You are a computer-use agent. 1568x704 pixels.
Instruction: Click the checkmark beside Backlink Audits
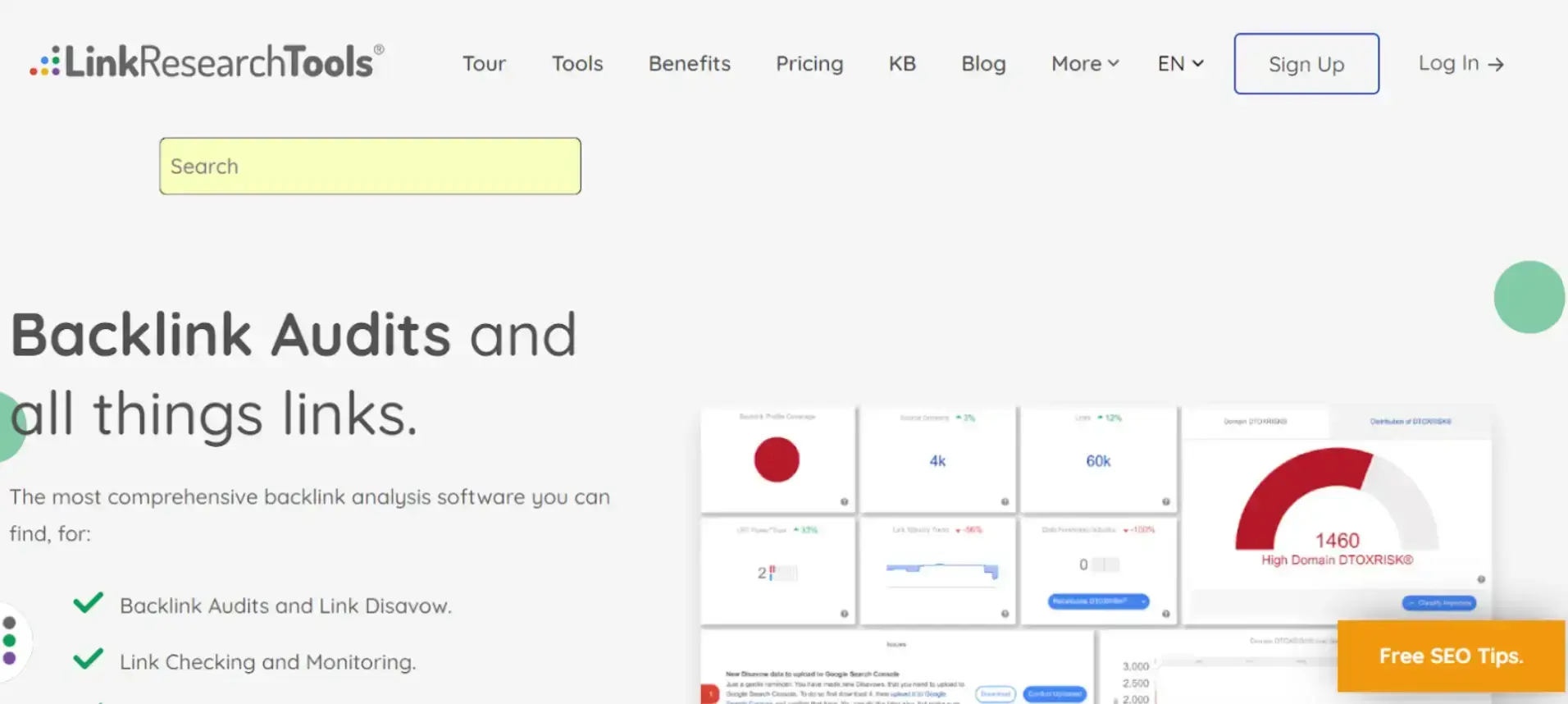pos(88,603)
